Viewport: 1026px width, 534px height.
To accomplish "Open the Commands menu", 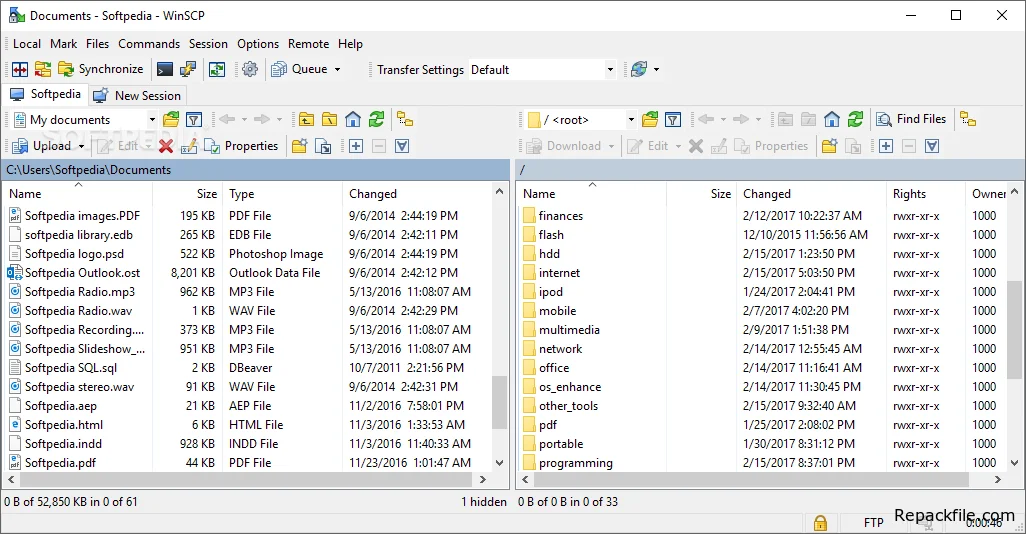I will point(149,44).
